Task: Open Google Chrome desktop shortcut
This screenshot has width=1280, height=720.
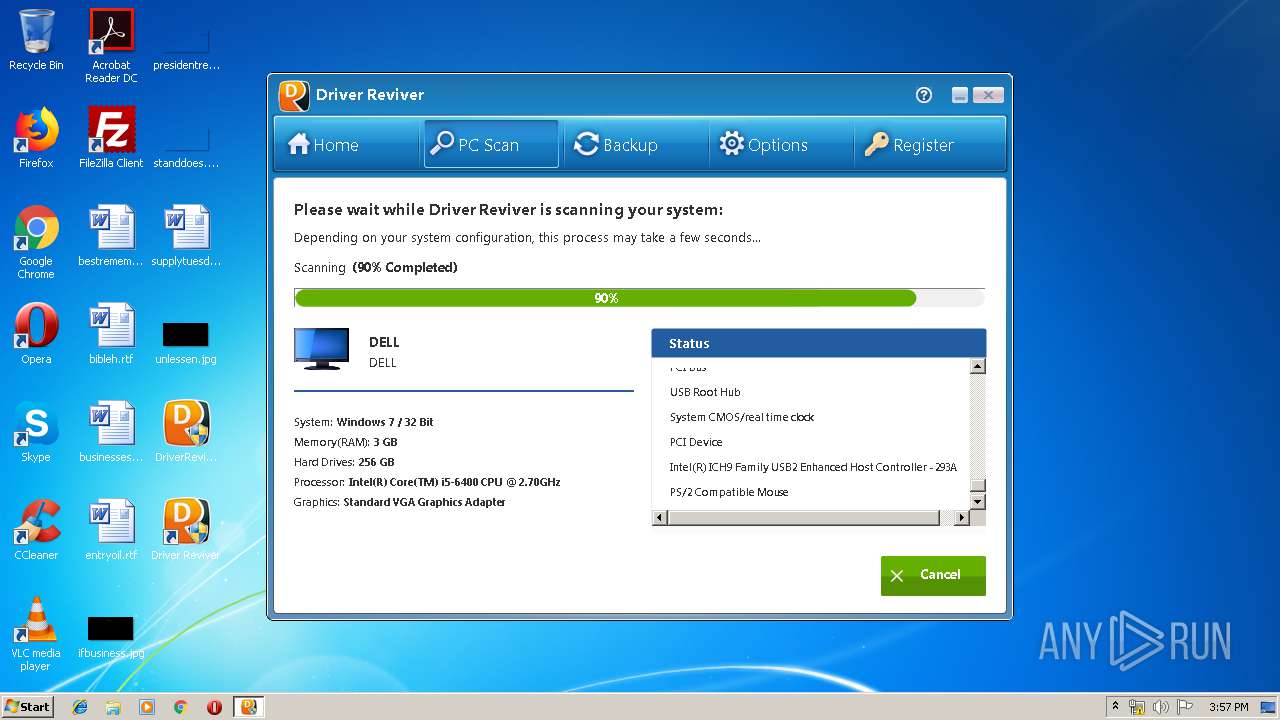Action: pyautogui.click(x=36, y=242)
